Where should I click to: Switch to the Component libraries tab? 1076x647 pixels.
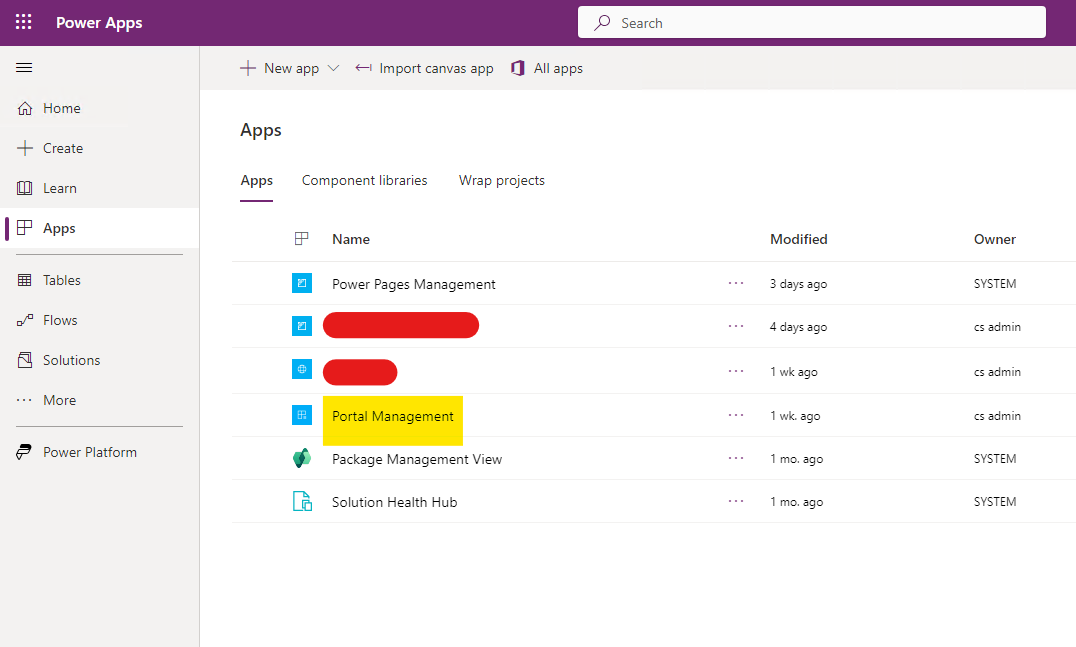tap(364, 180)
